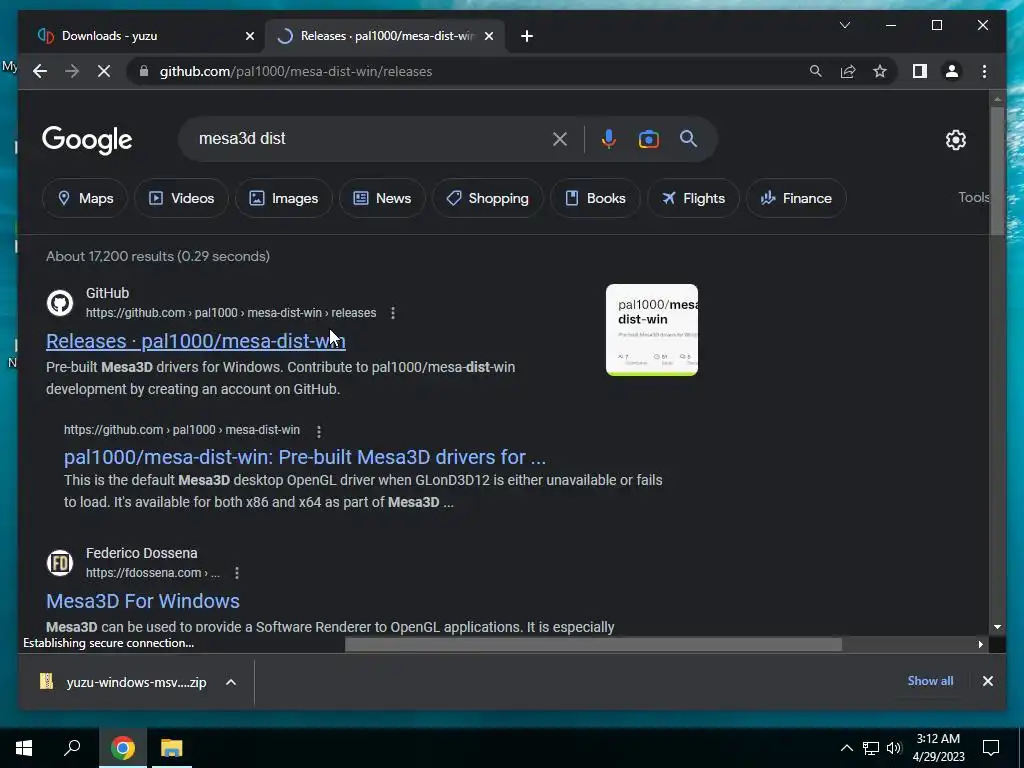Filter results by Flights

[x=693, y=198]
